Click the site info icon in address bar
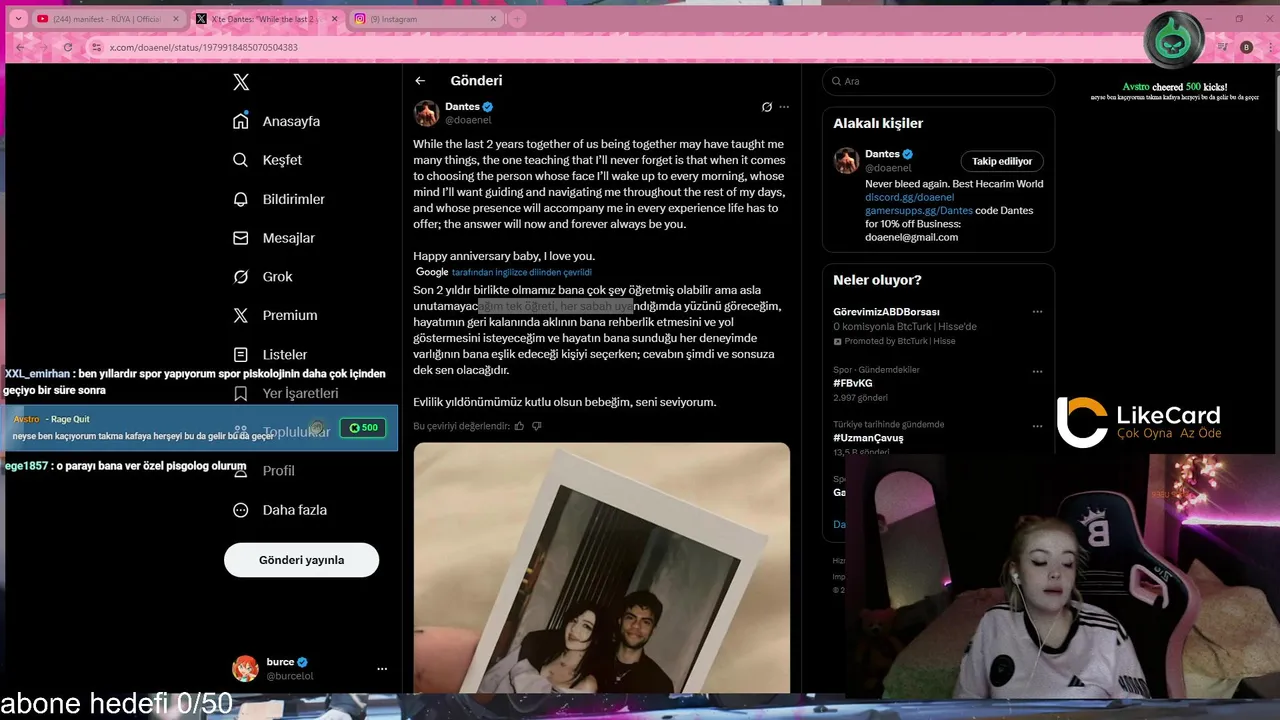Image resolution: width=1280 pixels, height=720 pixels. tap(96, 47)
